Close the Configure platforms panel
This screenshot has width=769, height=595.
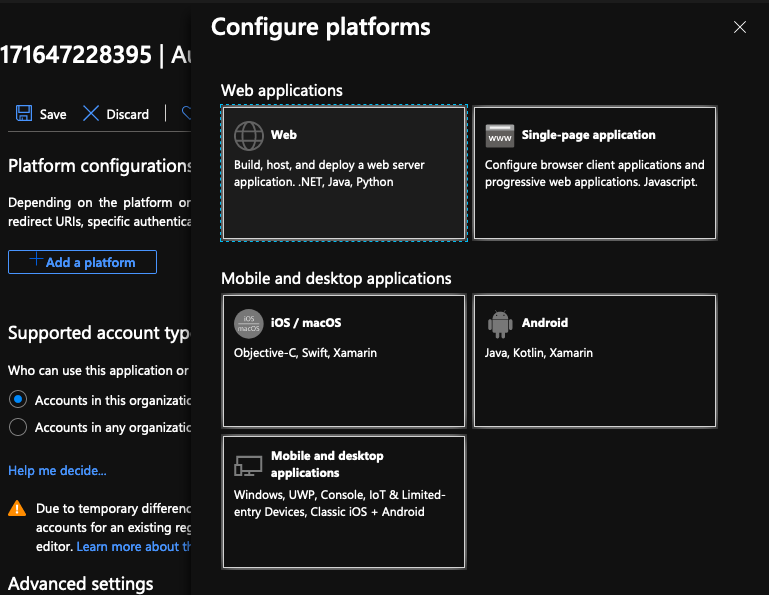(x=740, y=27)
